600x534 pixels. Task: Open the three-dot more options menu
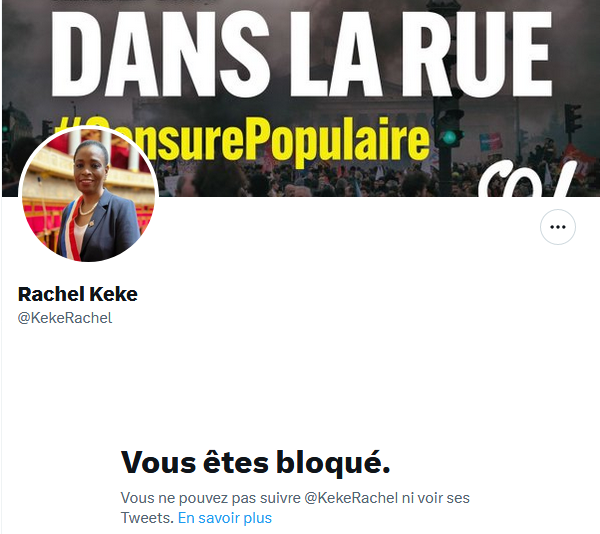point(558,227)
